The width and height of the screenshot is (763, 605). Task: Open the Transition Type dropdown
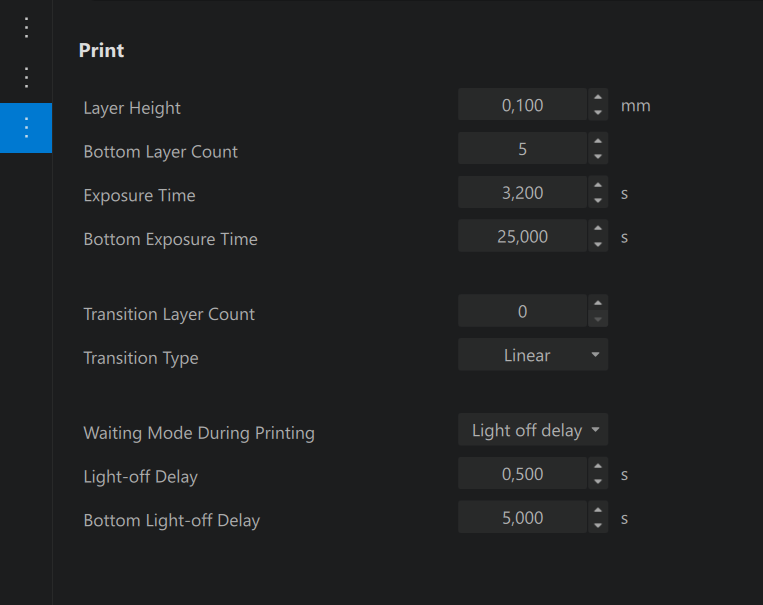click(x=533, y=355)
